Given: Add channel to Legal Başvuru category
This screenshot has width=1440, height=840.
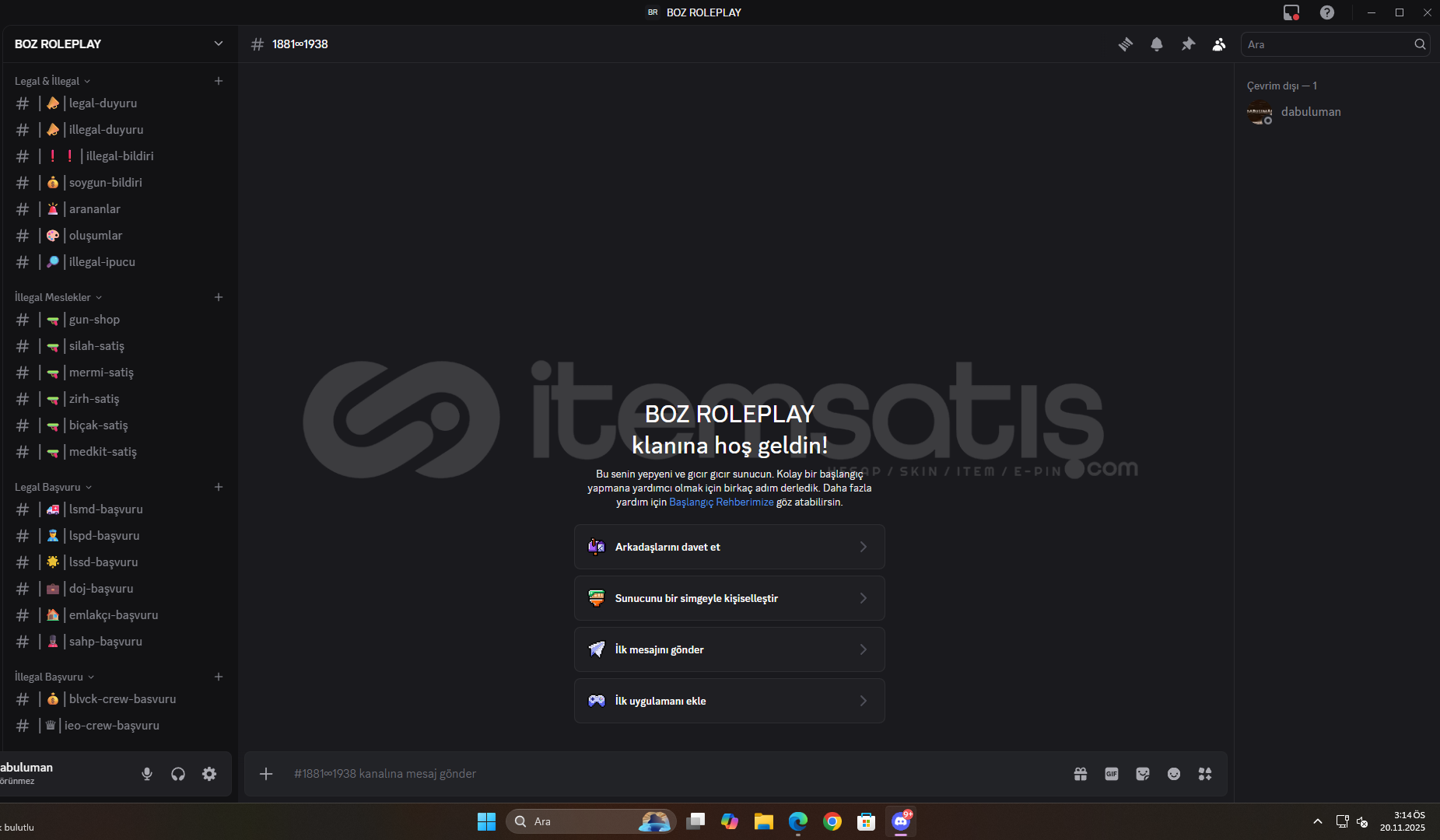Looking at the screenshot, I should coord(219,487).
